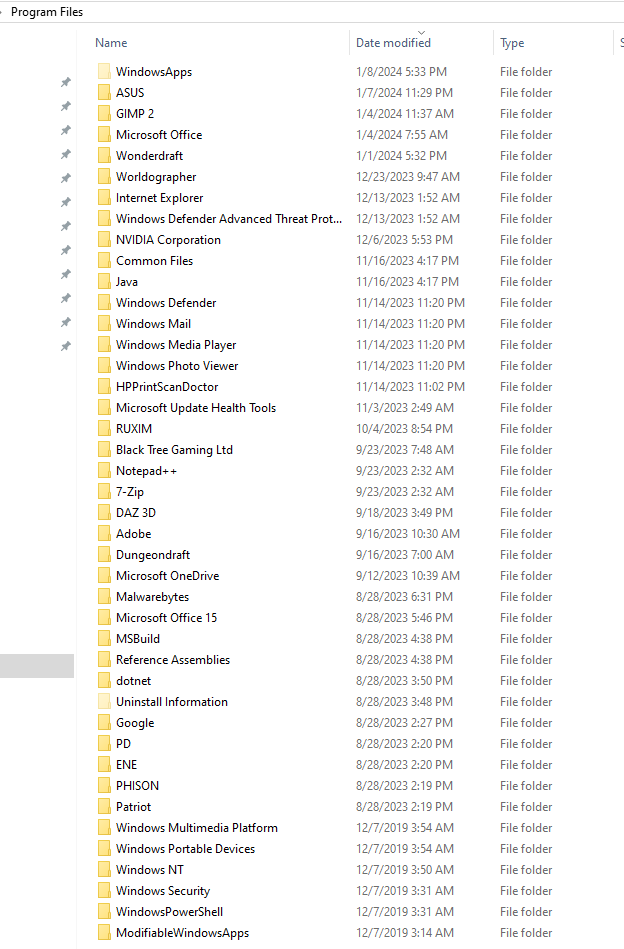Click the NVIDIA Corporation folder icon
624x949 pixels.
pyautogui.click(x=104, y=240)
